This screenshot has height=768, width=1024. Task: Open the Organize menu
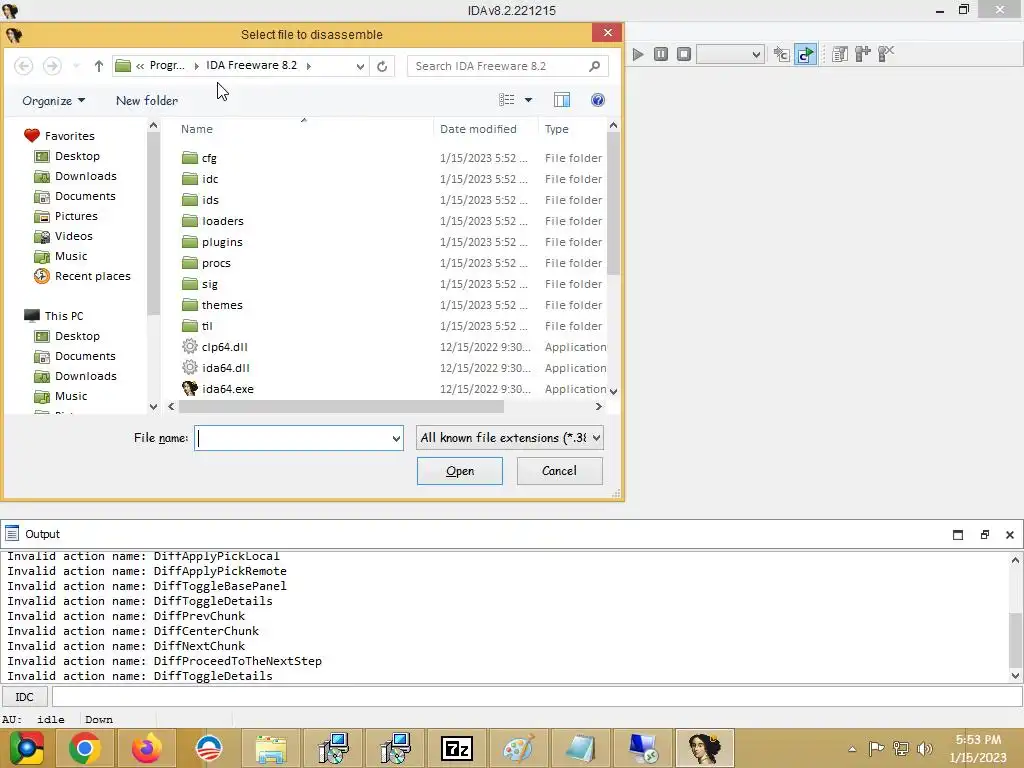(54, 101)
